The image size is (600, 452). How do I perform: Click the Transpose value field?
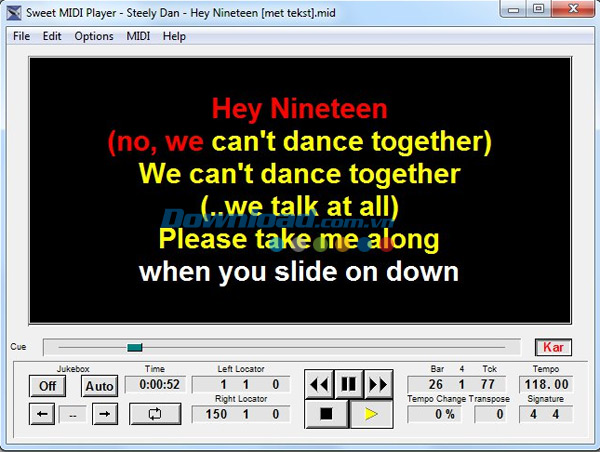pos(488,413)
